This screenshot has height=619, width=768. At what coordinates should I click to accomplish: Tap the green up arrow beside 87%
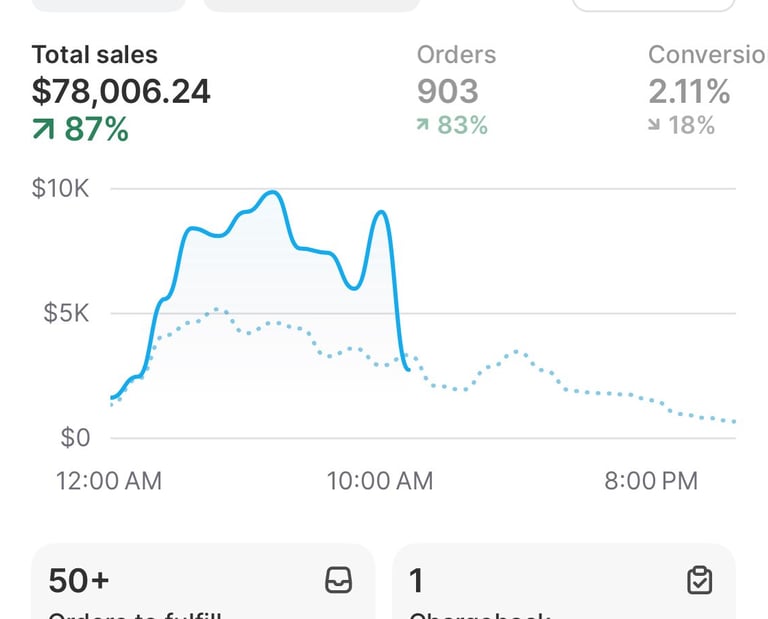point(44,129)
